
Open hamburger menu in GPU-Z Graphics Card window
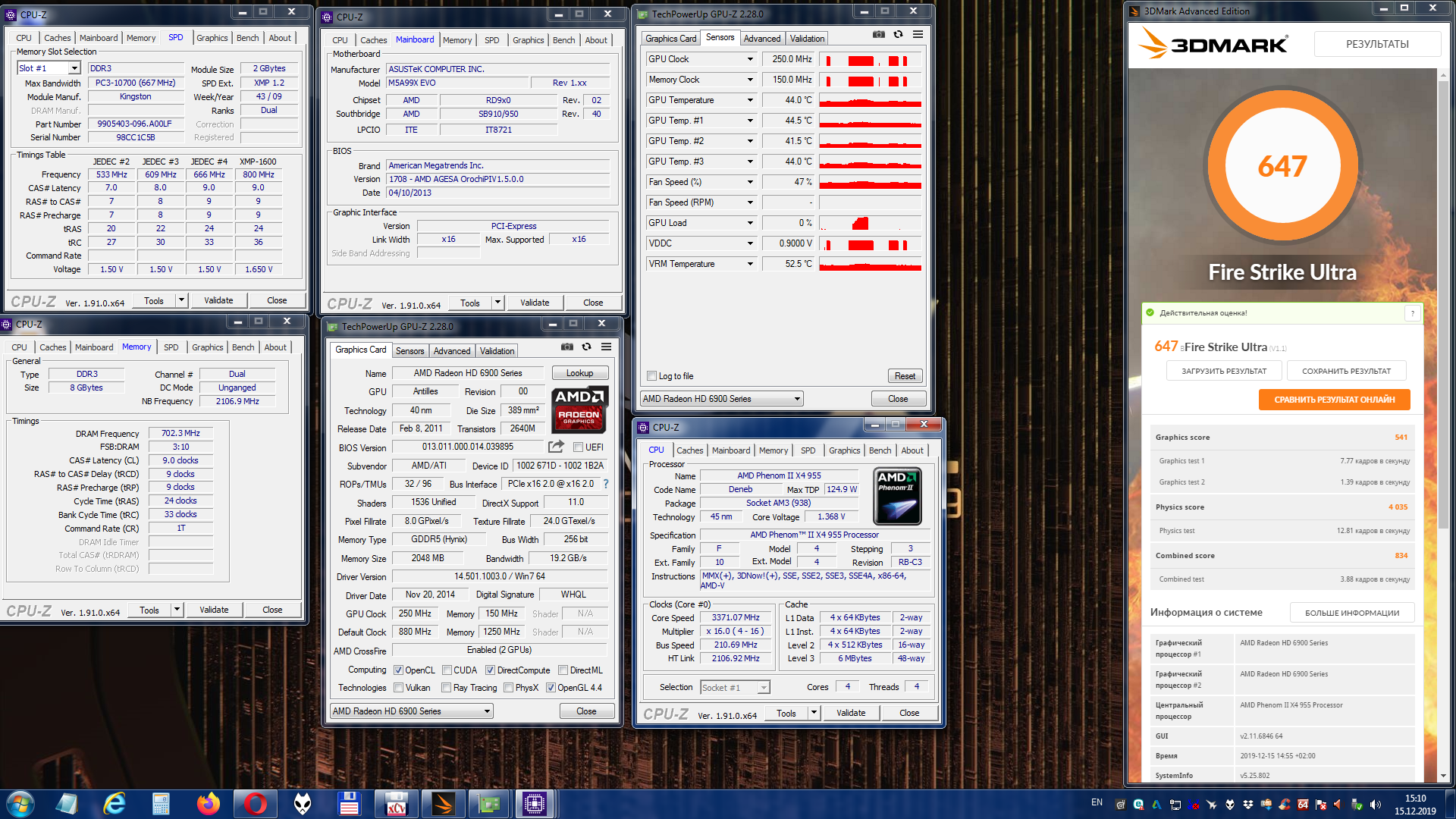[606, 347]
